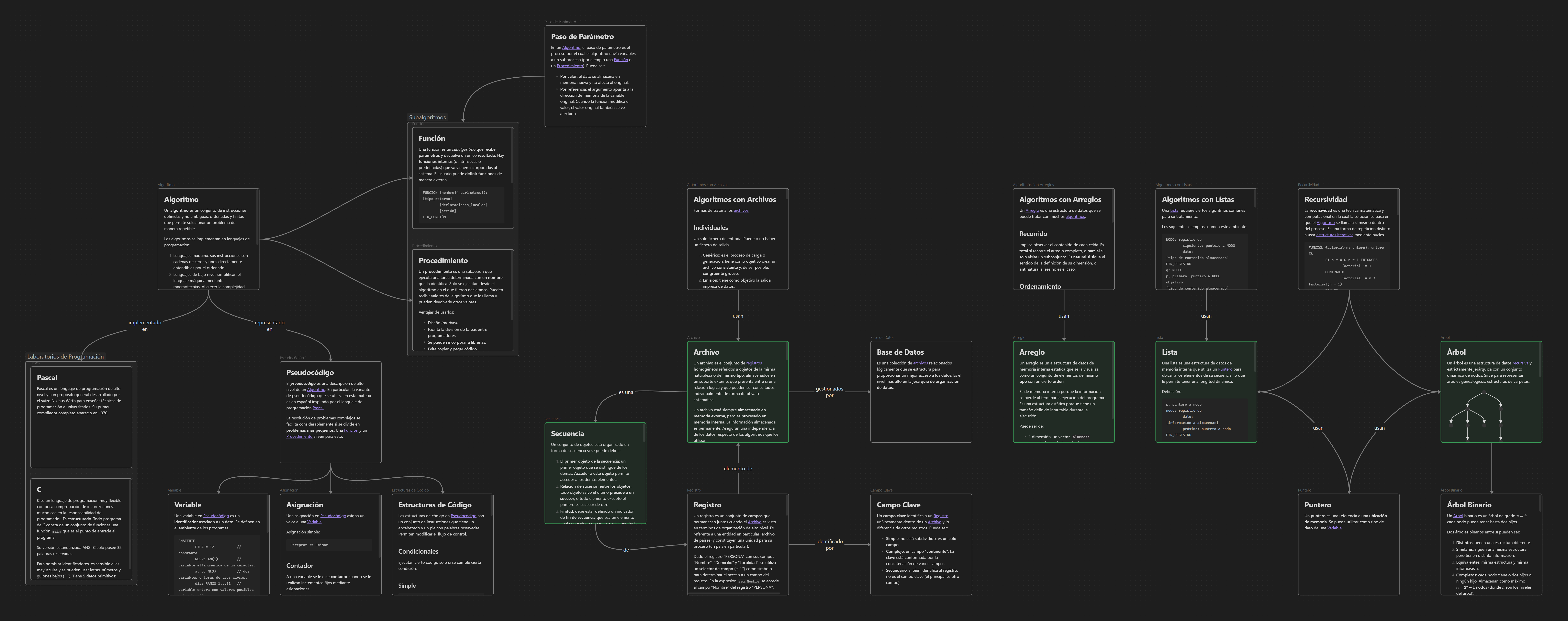
Task: Select the "es una" connector label
Action: click(626, 393)
